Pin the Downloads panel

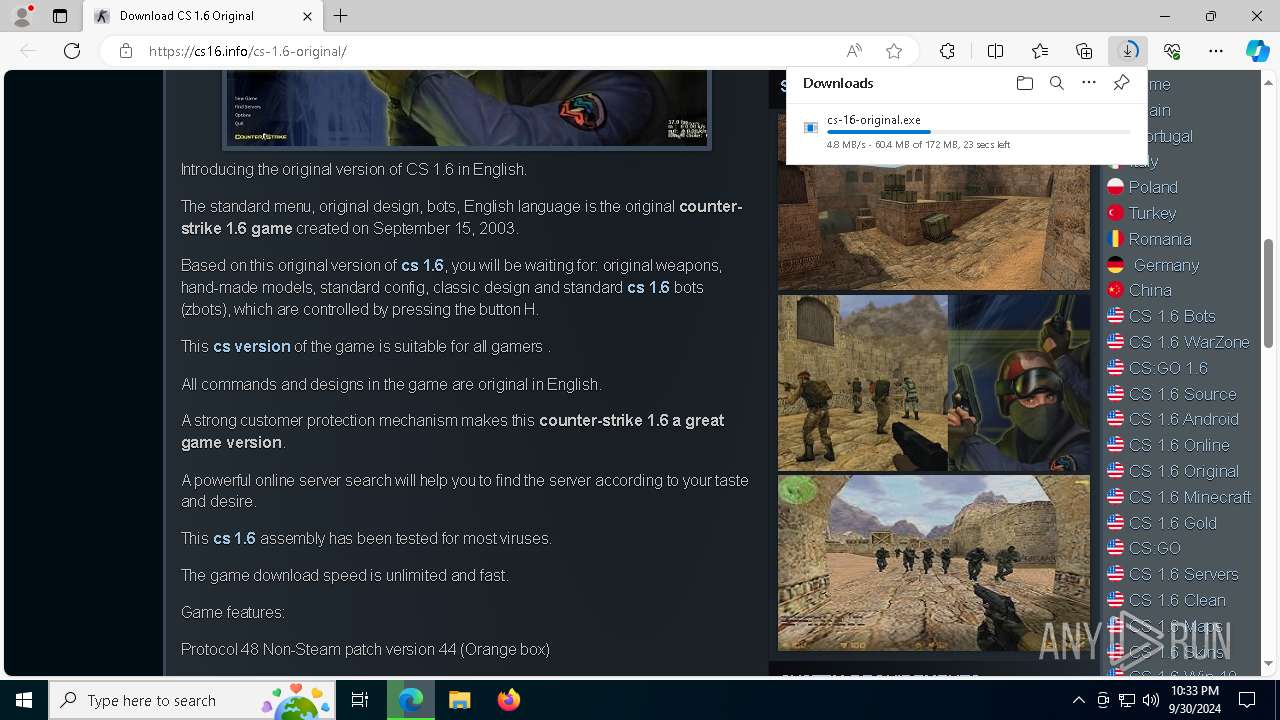point(1121,83)
